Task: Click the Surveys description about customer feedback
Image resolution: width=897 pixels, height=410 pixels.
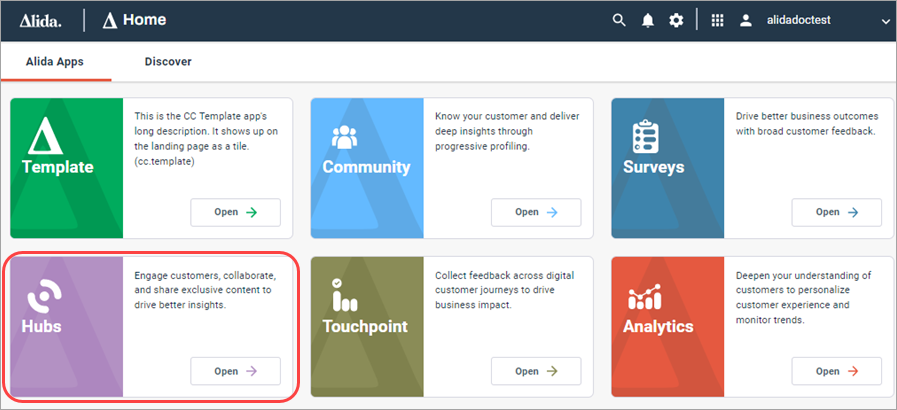Action: tap(807, 124)
